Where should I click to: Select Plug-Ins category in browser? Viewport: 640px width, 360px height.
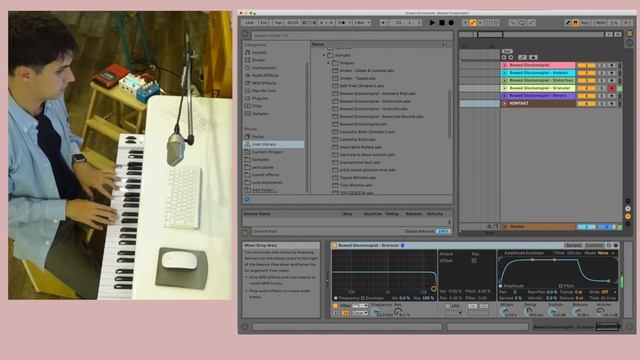click(260, 98)
